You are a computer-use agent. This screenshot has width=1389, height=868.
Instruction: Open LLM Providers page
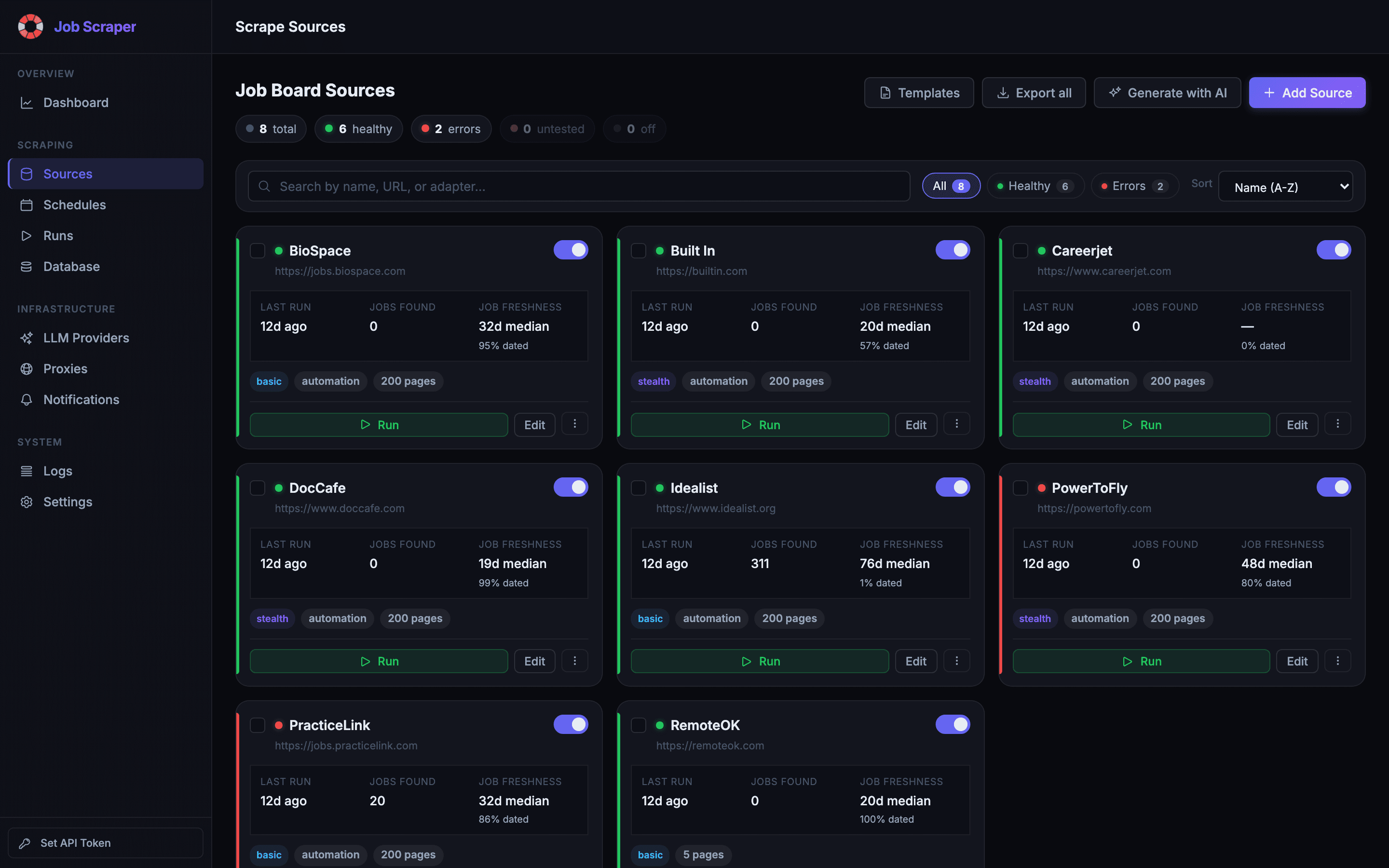point(106,338)
